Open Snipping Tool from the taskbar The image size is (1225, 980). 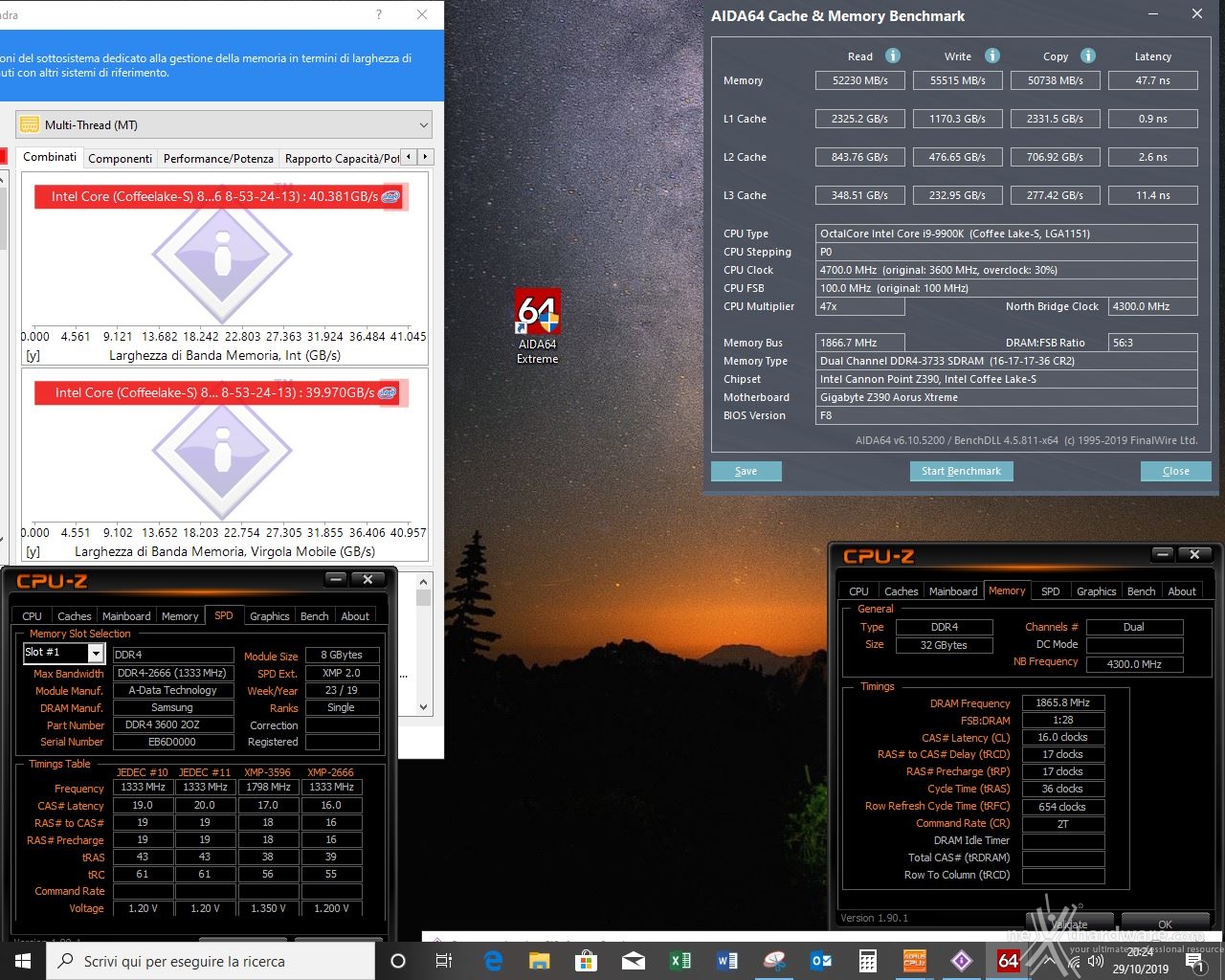click(773, 961)
